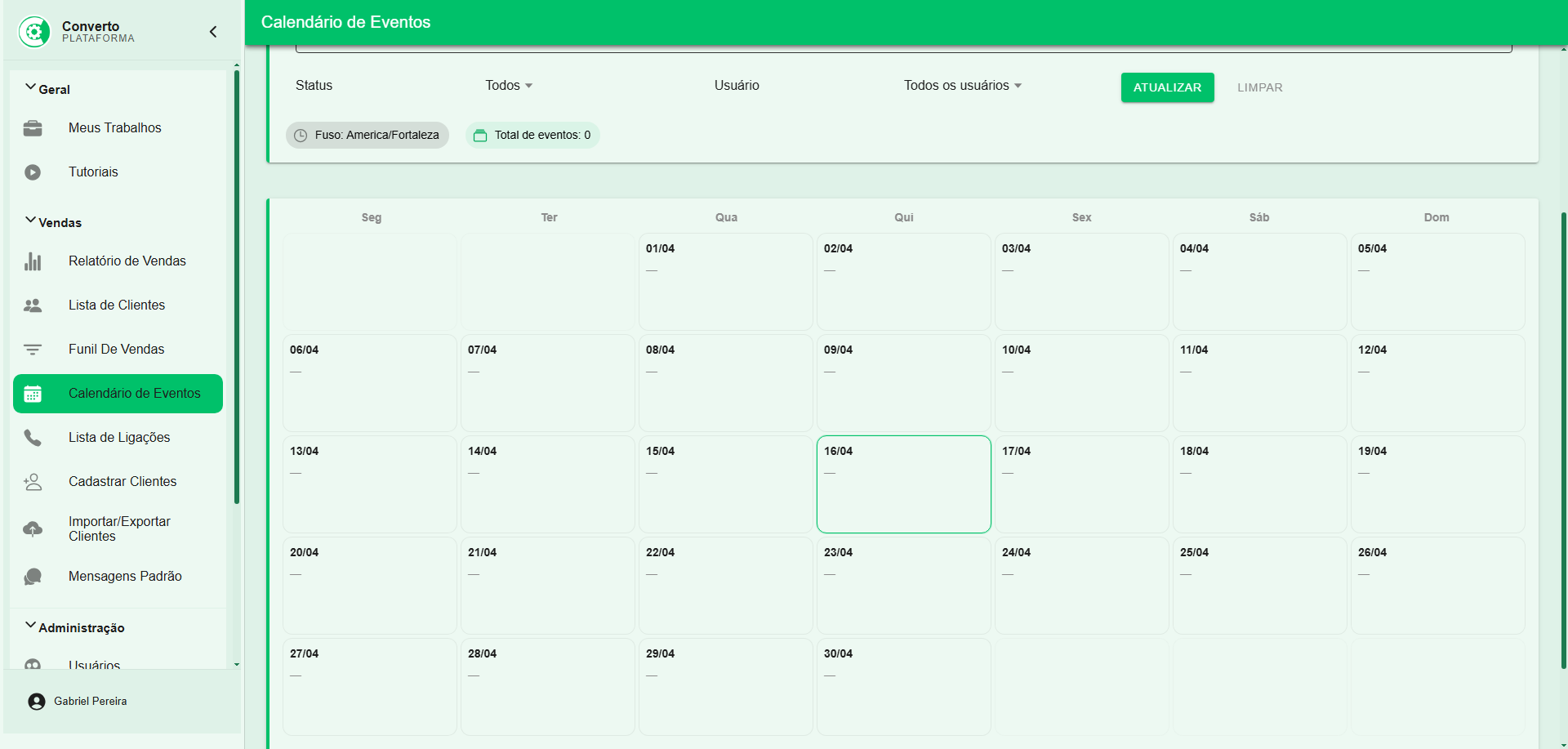
Task: Collapse the sidebar with the chevron arrow
Action: [213, 32]
